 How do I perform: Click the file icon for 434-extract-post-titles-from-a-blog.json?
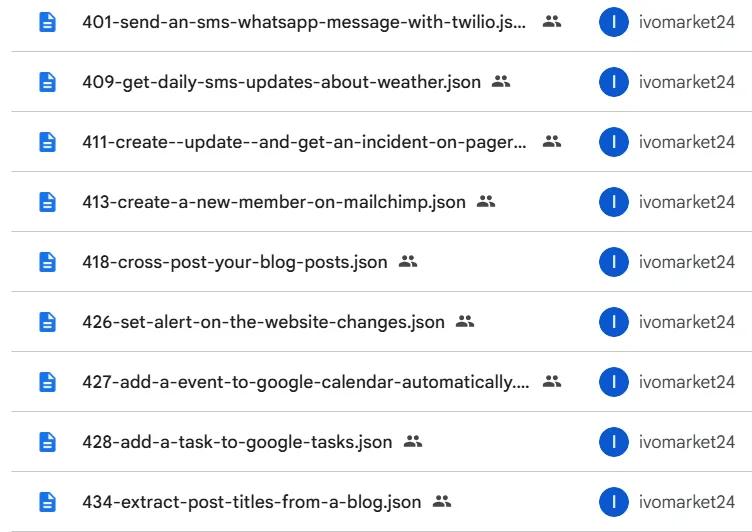(x=47, y=502)
